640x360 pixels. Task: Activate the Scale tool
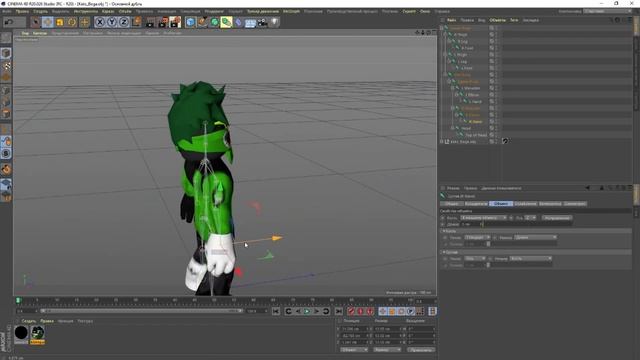click(x=60, y=22)
